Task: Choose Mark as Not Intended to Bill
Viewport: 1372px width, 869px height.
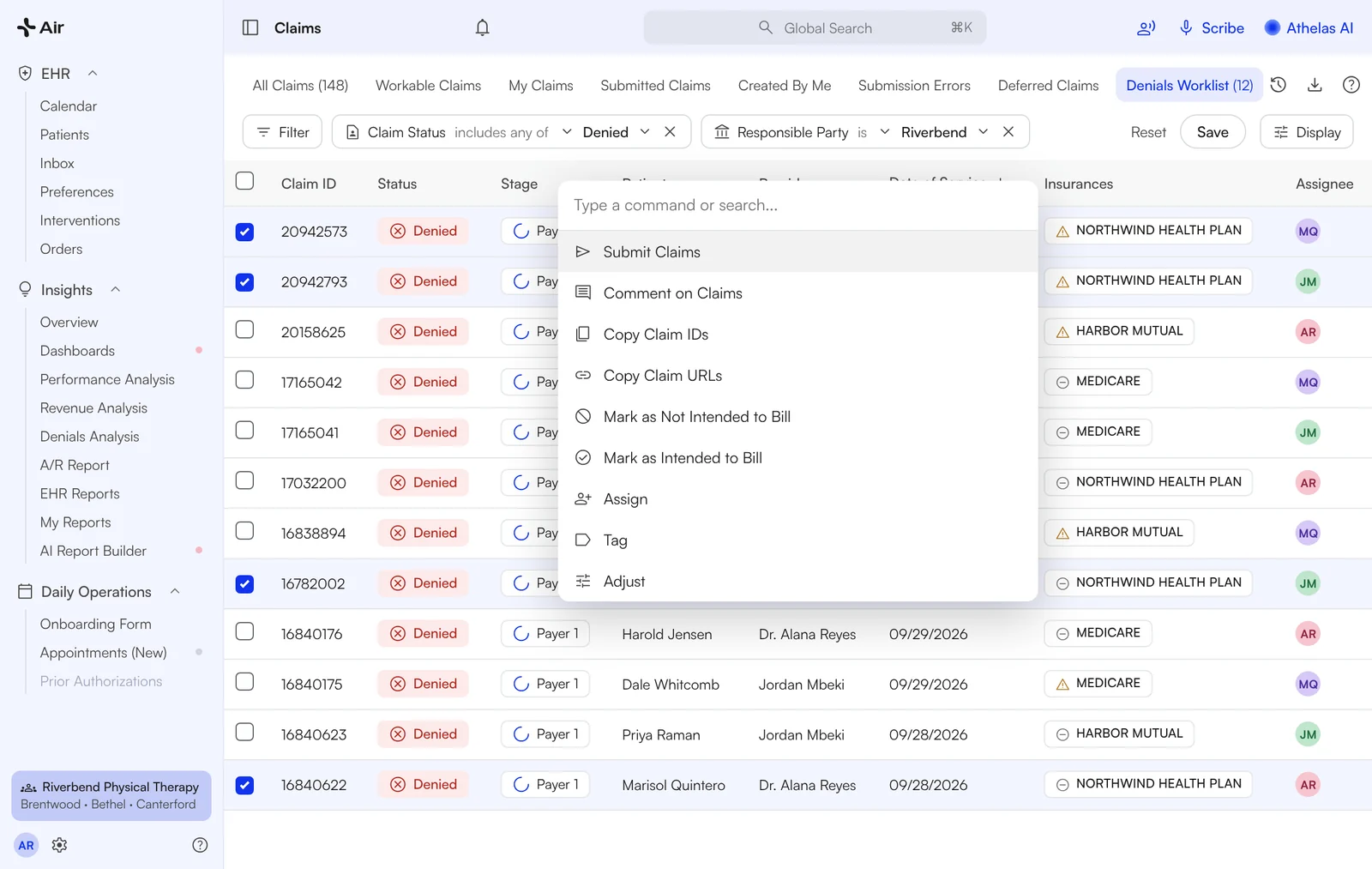Action: click(x=797, y=417)
